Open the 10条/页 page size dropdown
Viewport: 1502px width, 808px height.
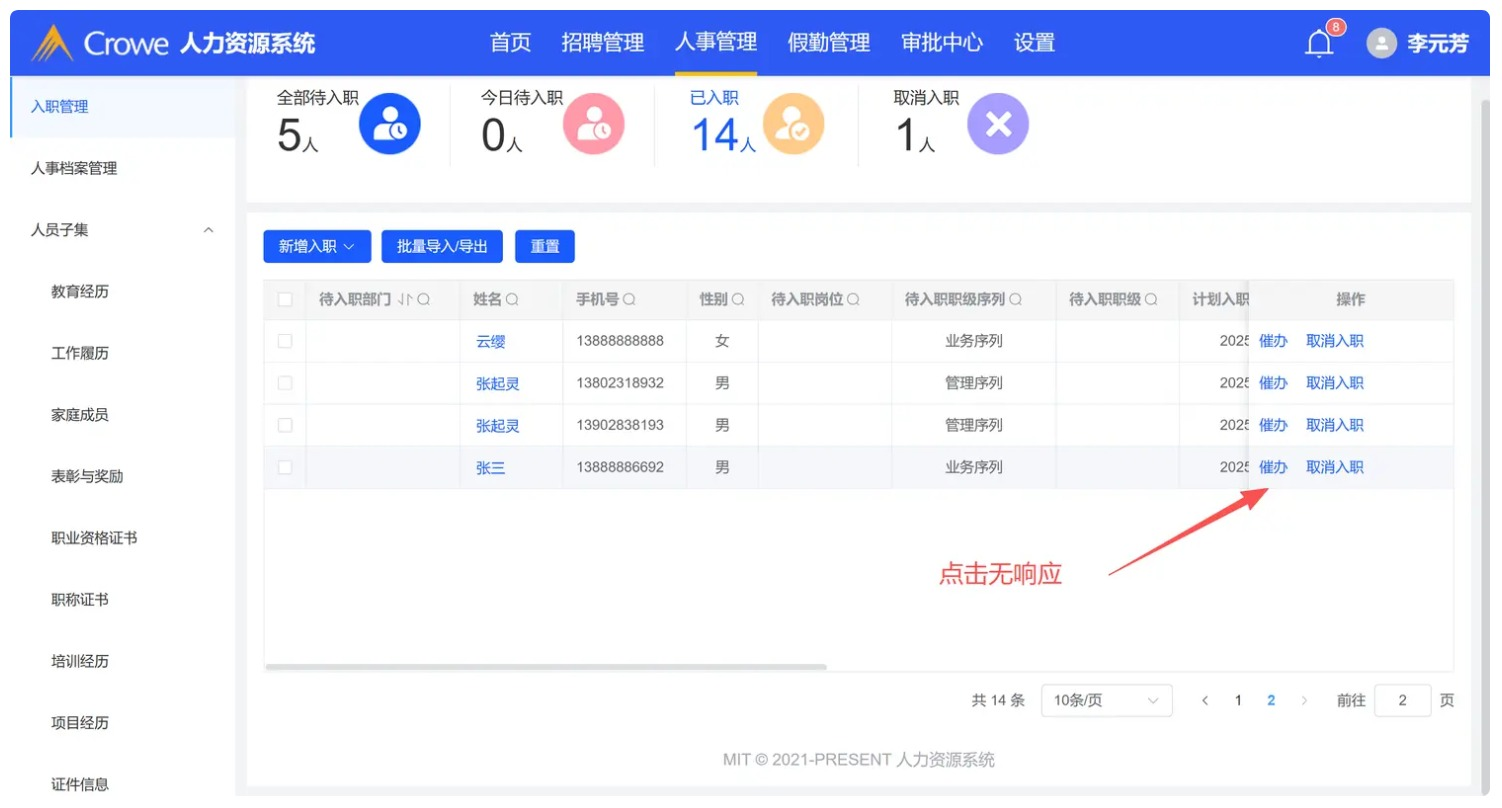(x=1106, y=701)
